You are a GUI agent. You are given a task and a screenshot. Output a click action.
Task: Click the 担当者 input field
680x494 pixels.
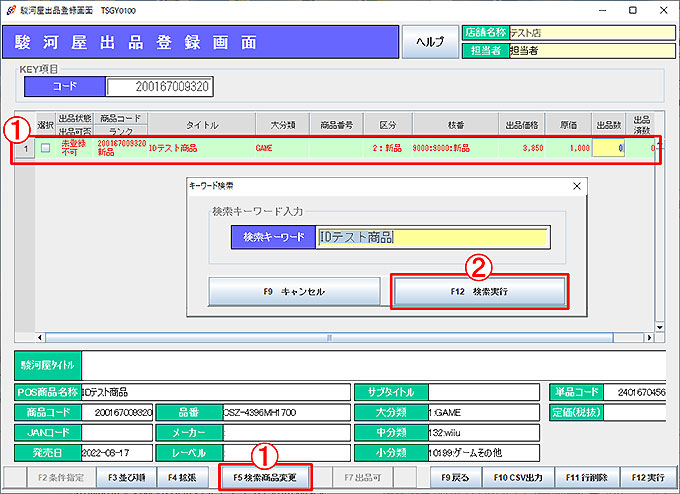pos(590,51)
